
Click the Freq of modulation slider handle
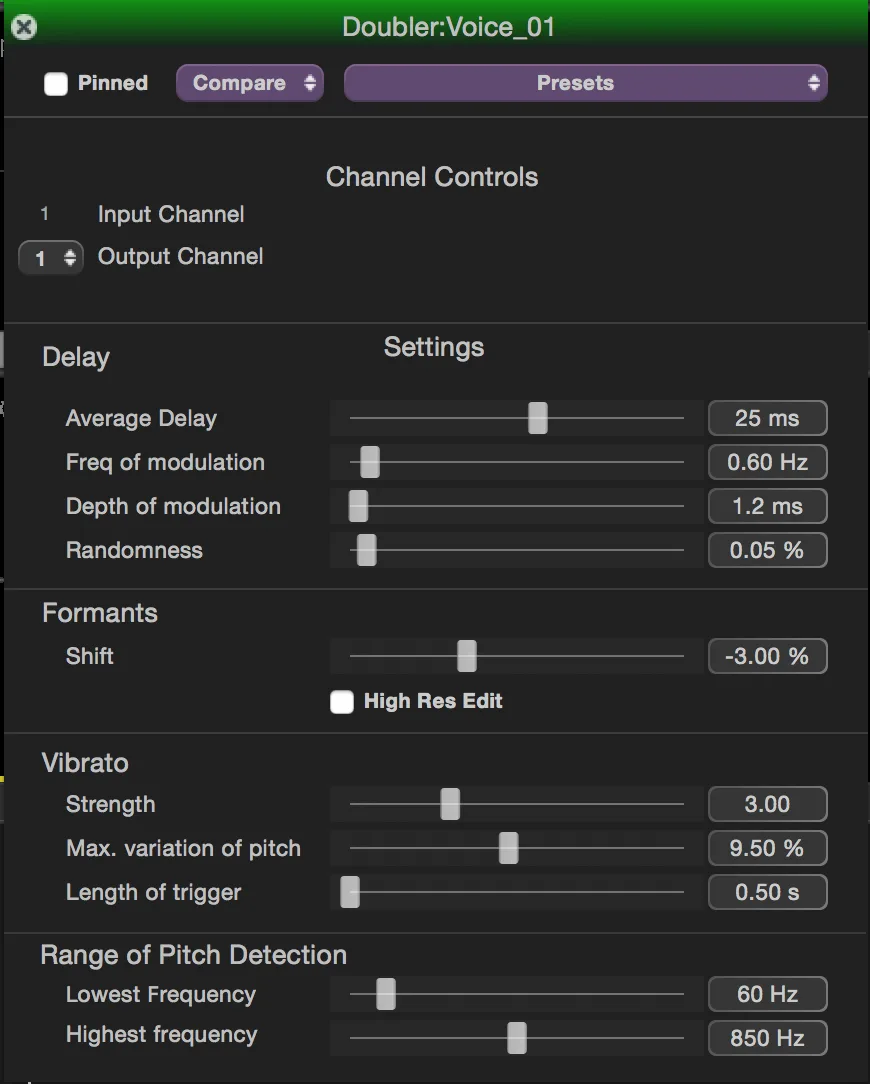pos(370,462)
